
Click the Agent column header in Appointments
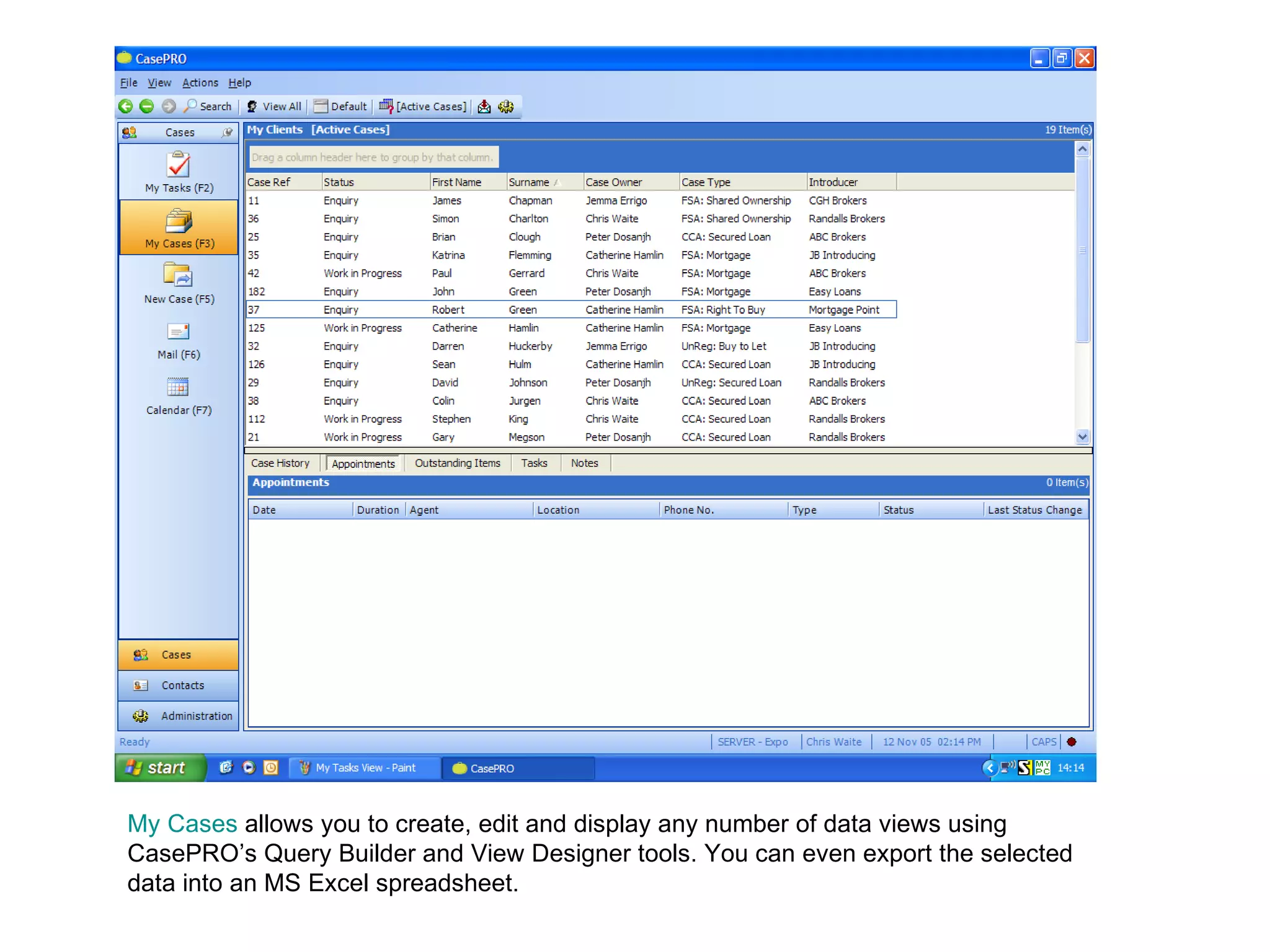[x=469, y=510]
